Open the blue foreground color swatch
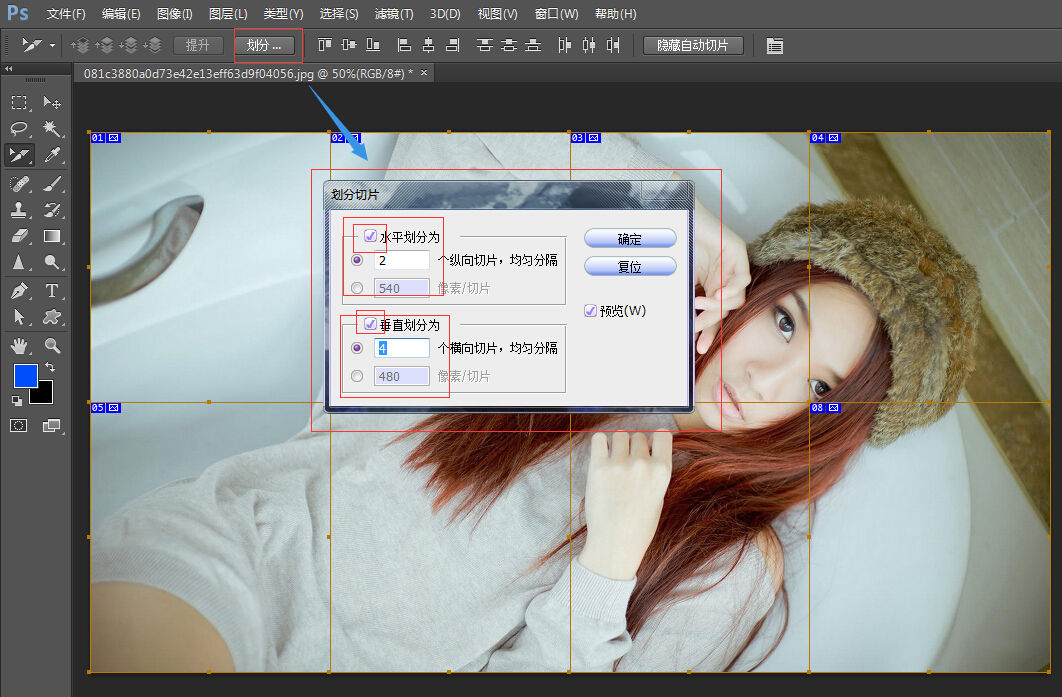Image resolution: width=1062 pixels, height=697 pixels. 25,377
